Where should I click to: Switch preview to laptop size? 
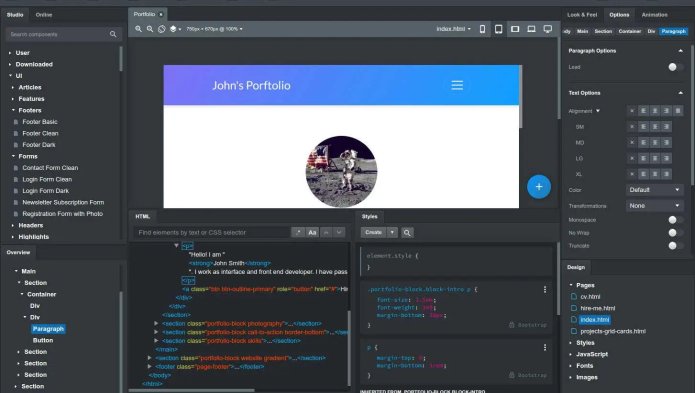[x=531, y=29]
